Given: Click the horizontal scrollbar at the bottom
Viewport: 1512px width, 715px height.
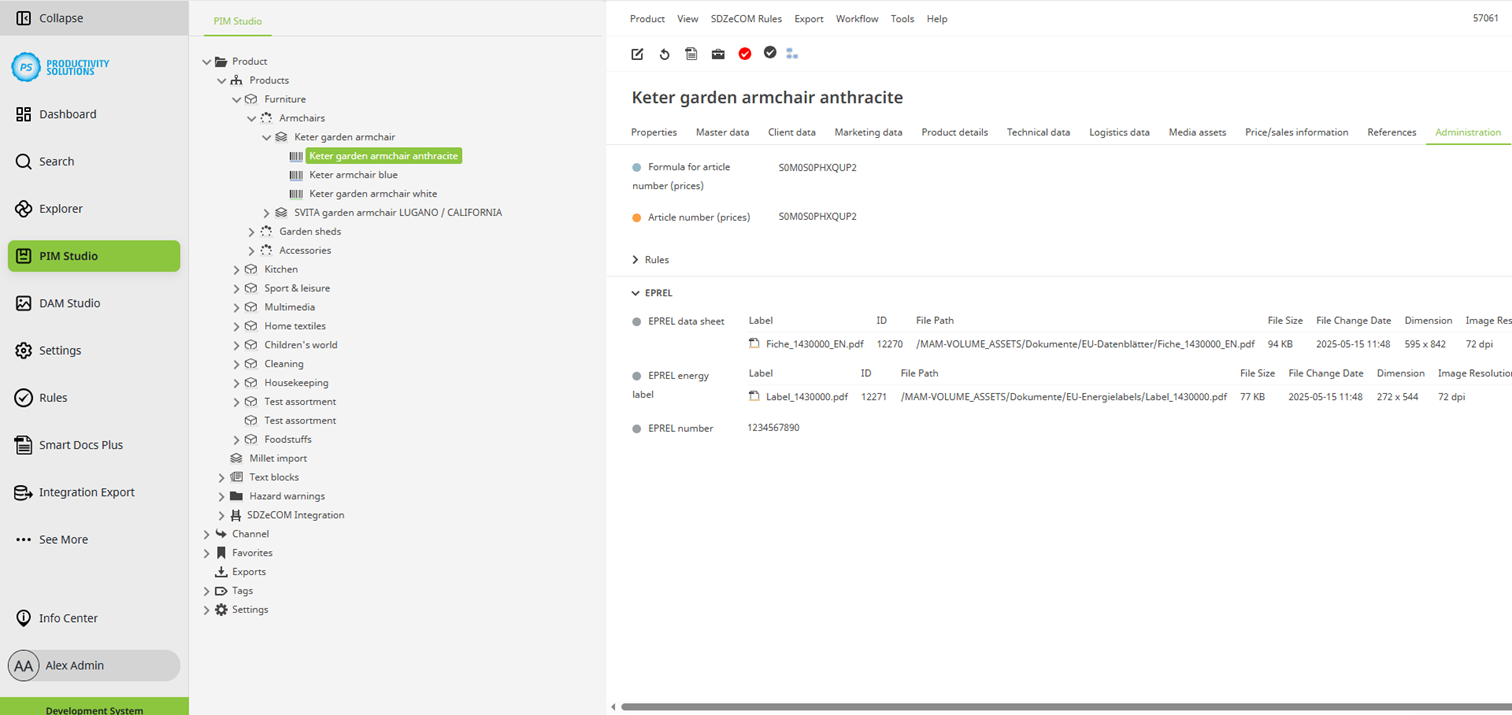Looking at the screenshot, I should 1000,705.
